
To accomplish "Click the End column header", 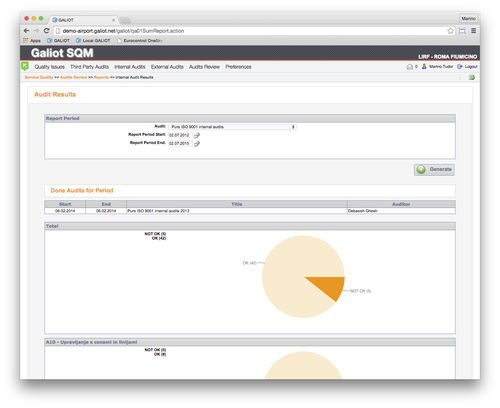I will pos(106,204).
